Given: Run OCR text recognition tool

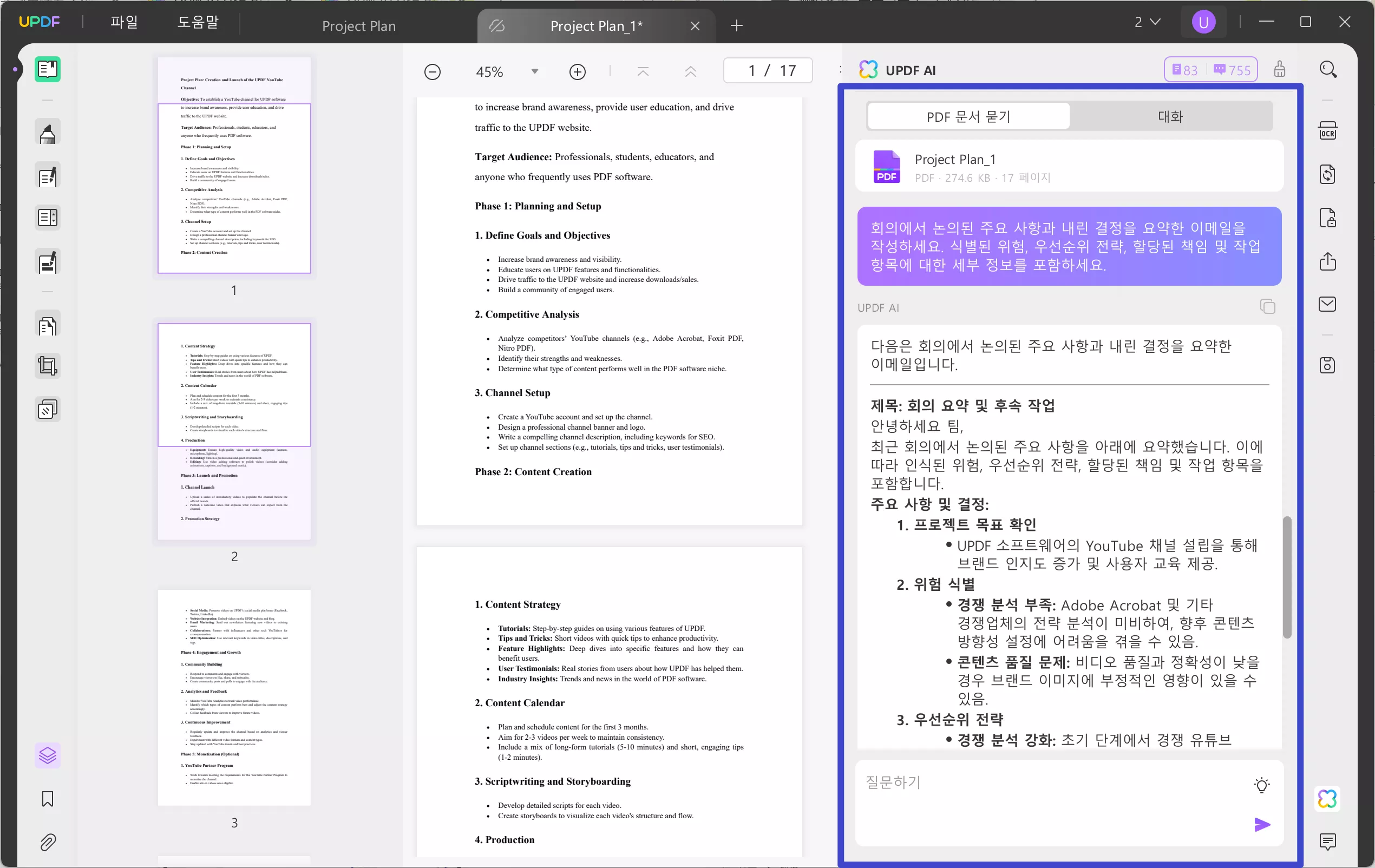Looking at the screenshot, I should click(1327, 130).
